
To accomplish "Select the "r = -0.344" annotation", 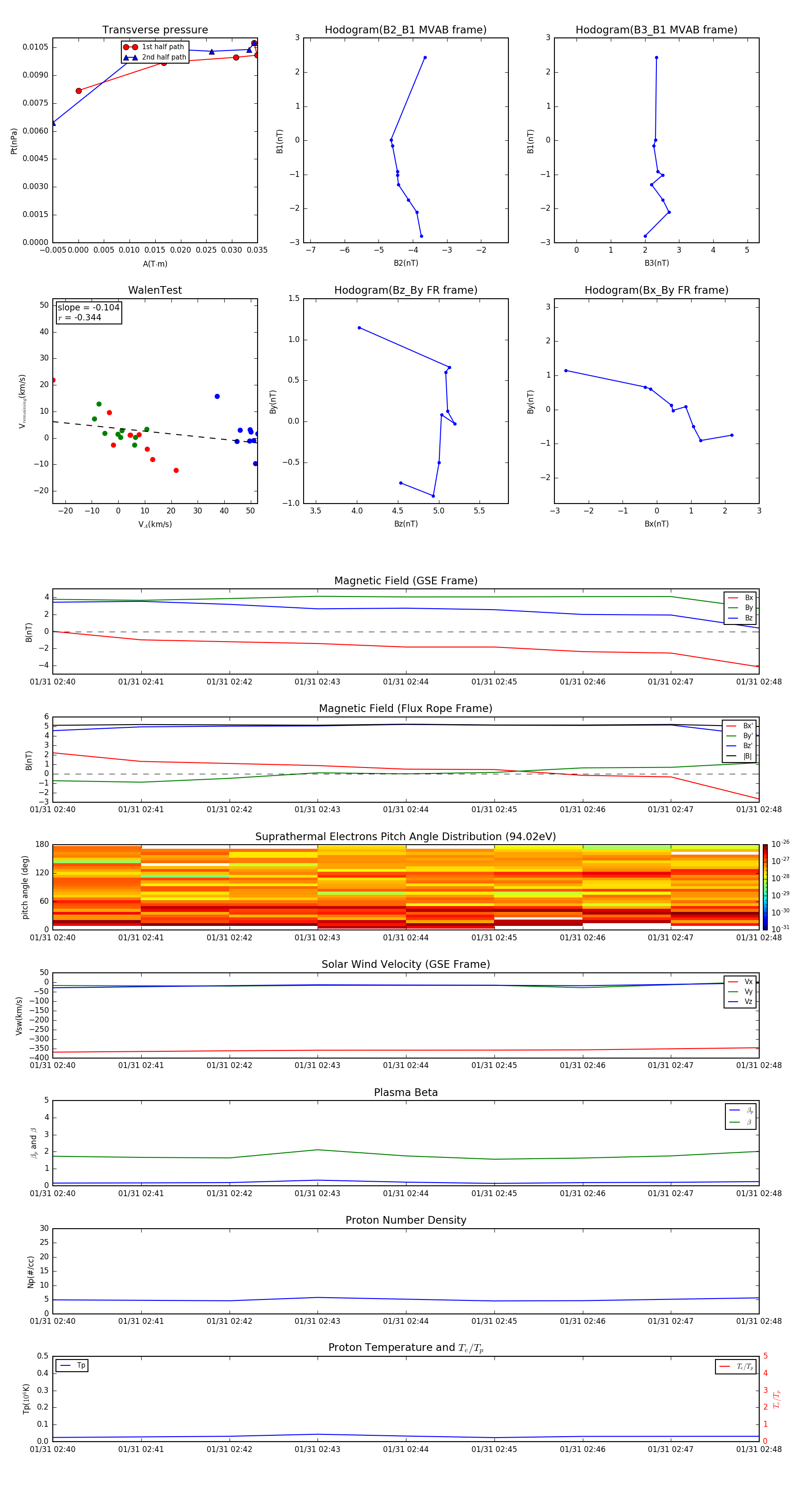I will point(80,317).
